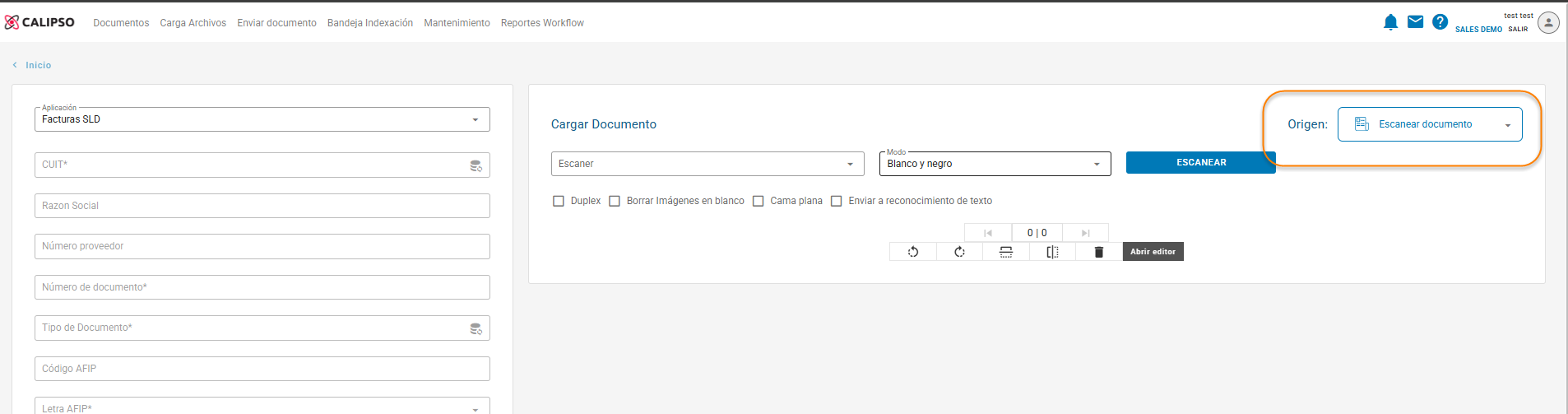Open the Carga Archivos menu
Viewport: 1568px width, 414px height.
pos(193,23)
